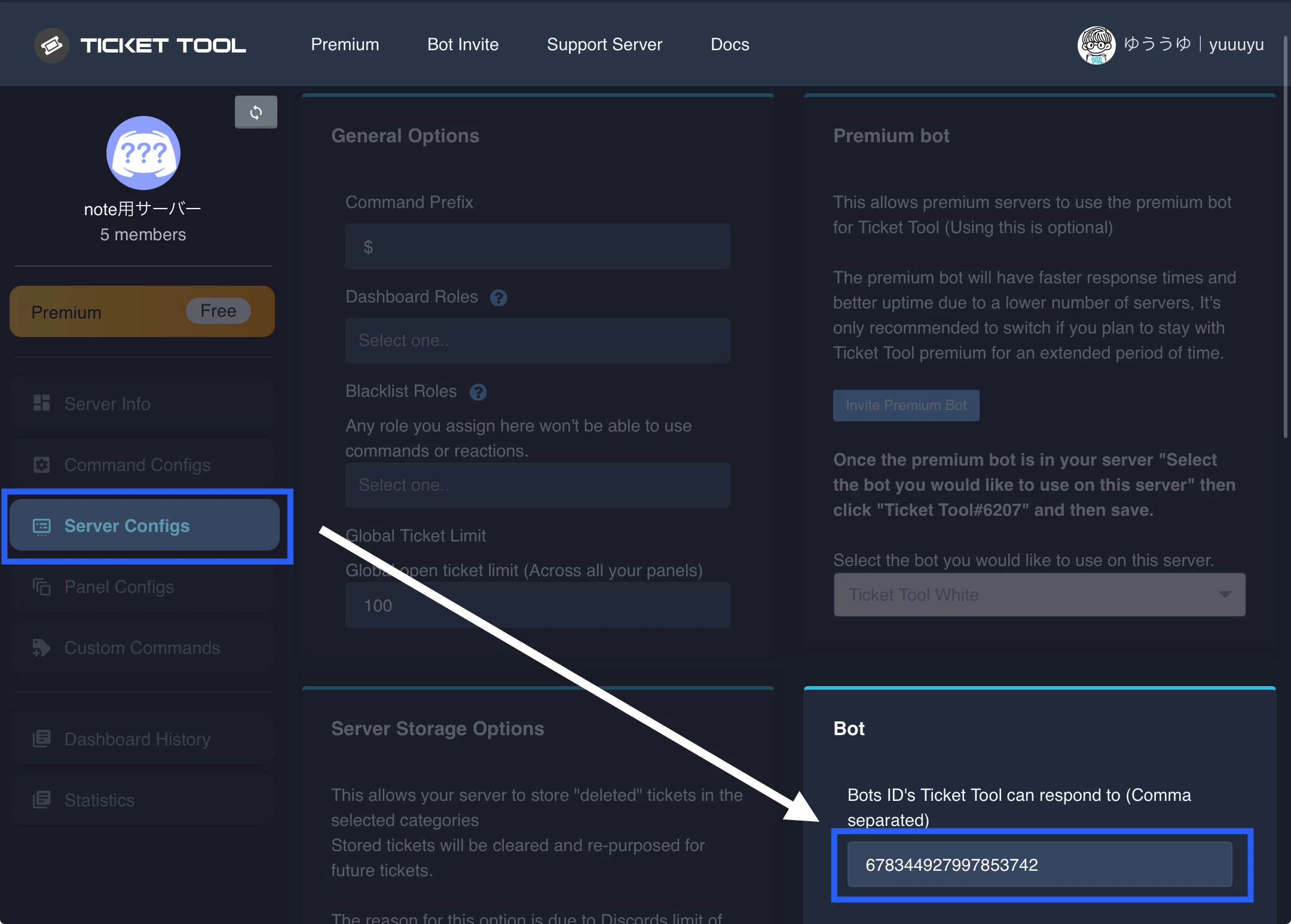
Task: Select the Custom Commands sidebar item
Action: click(142, 647)
